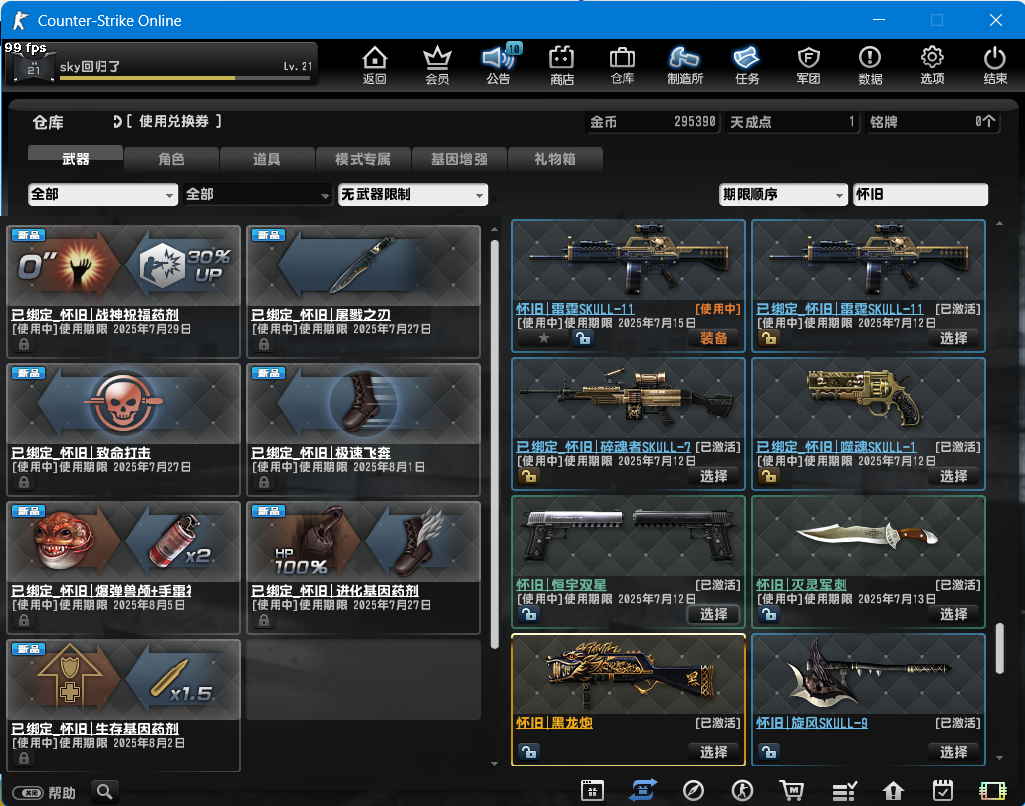Open the white 全部 filter dropdown
Screen dimensions: 1025x806
pyautogui.click(x=103, y=194)
